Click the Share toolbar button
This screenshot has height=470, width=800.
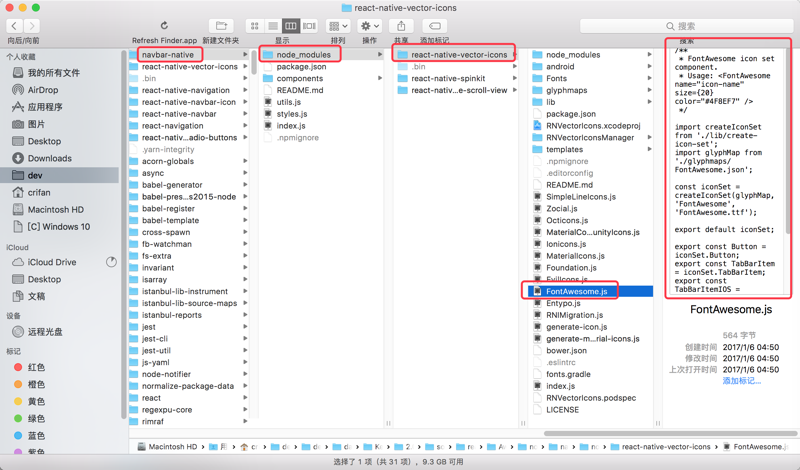[x=402, y=26]
